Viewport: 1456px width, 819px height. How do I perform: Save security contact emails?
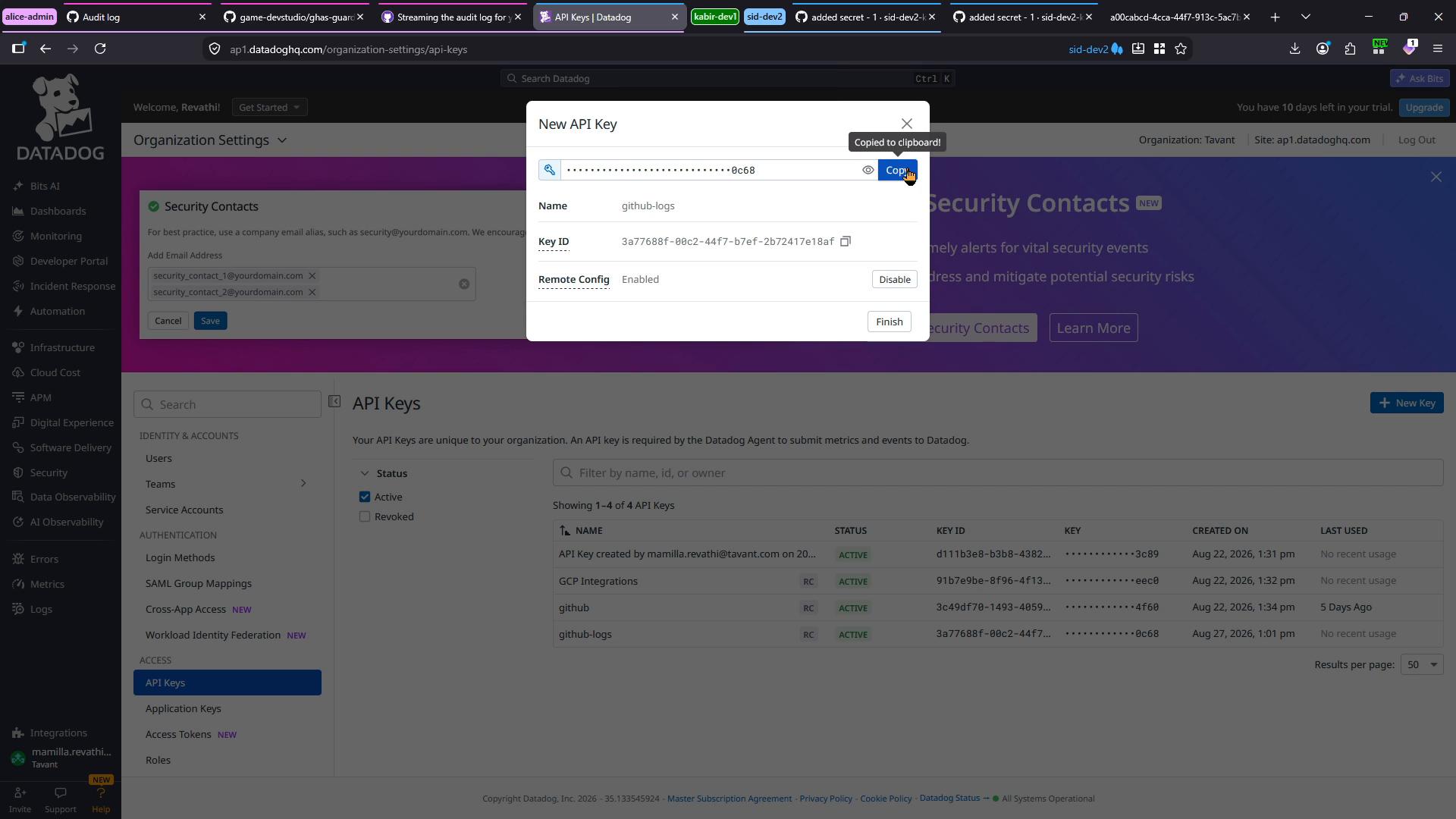210,321
